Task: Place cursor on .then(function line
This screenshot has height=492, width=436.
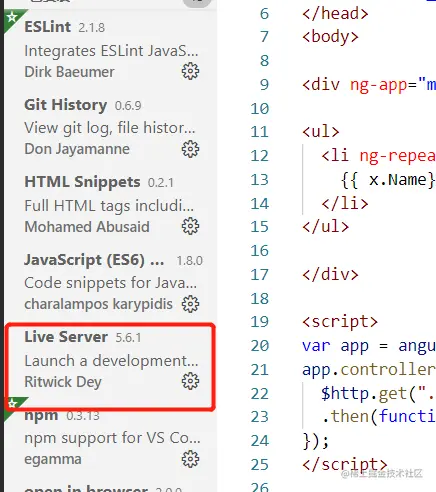Action: [379, 417]
